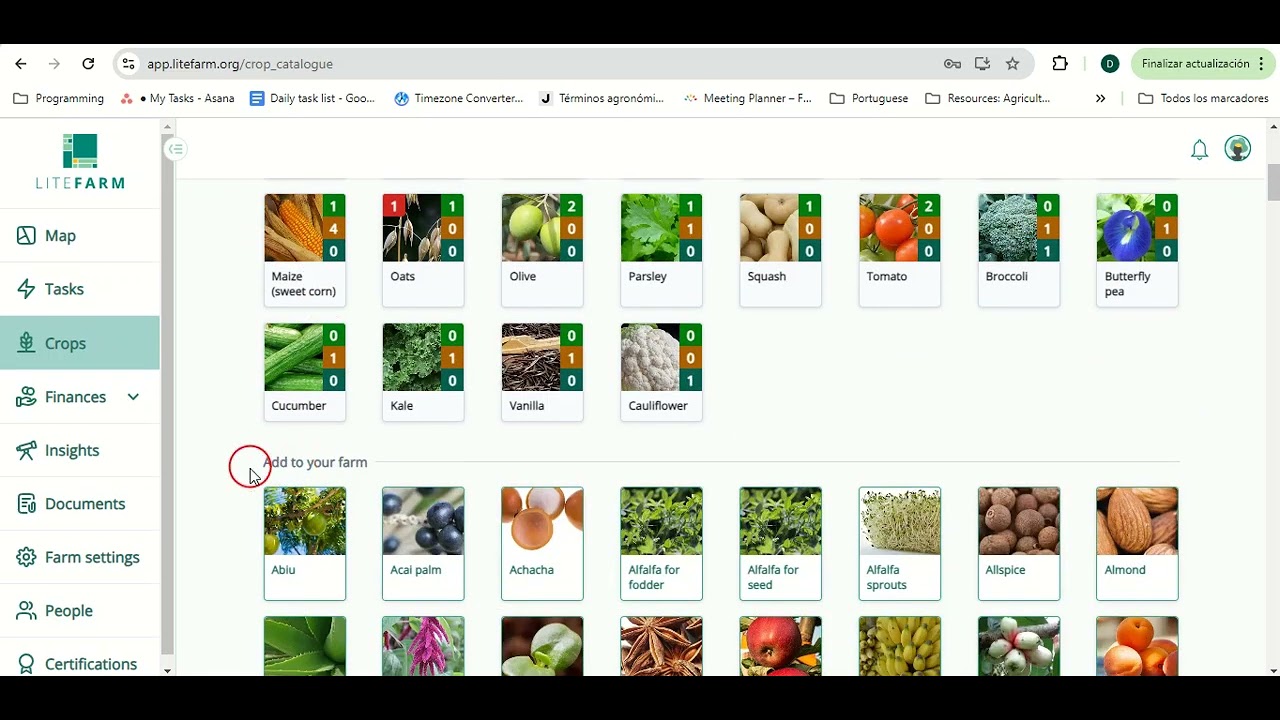1280x720 pixels.
Task: Open the Vanilla crop card
Action: (542, 372)
